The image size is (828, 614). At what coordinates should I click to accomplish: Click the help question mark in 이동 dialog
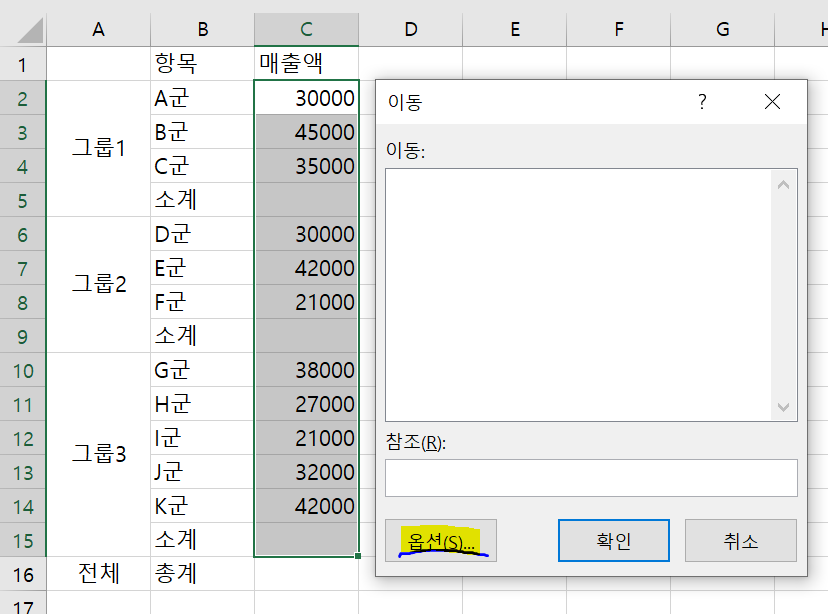(x=702, y=101)
